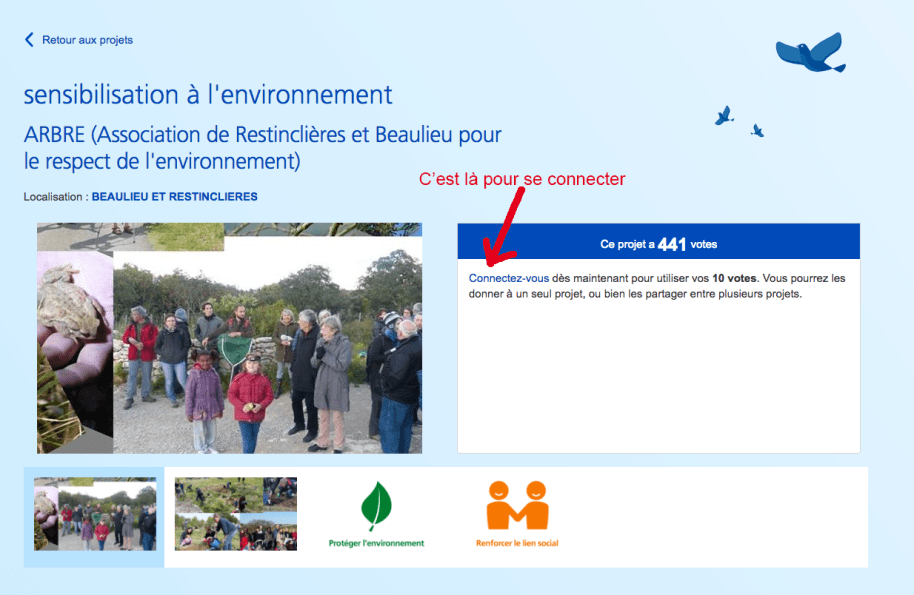Select the first highlighted photo thumbnail
914x595 pixels.
94,514
